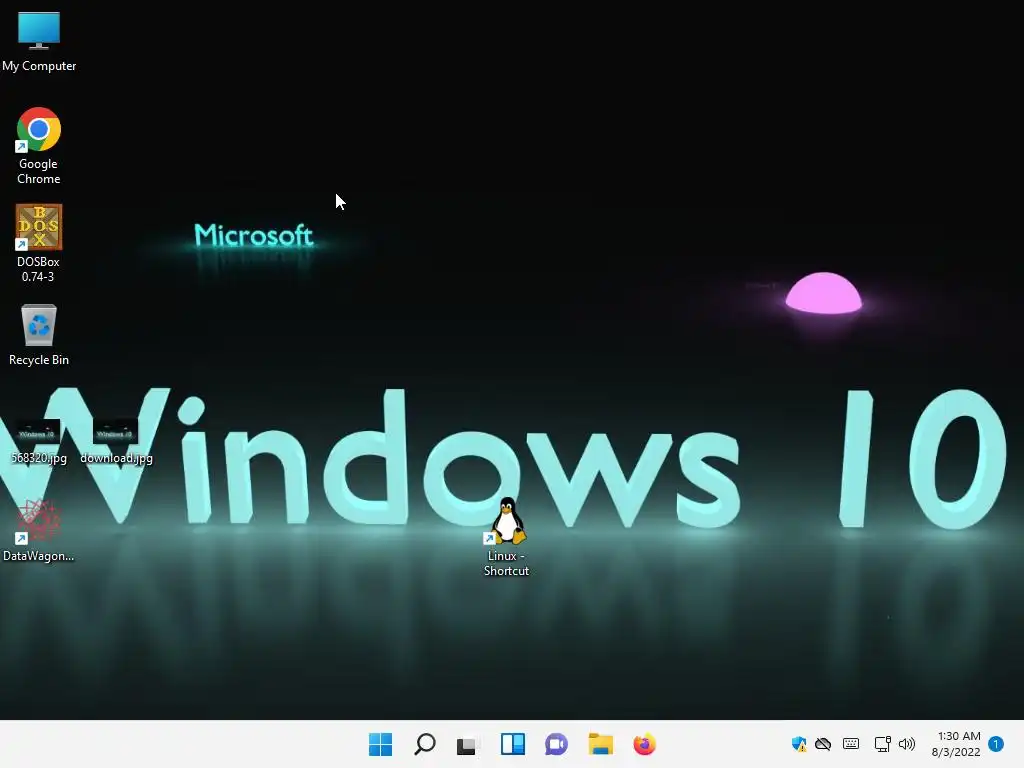
Task: Open Windows Security tray icon
Action: (799, 744)
